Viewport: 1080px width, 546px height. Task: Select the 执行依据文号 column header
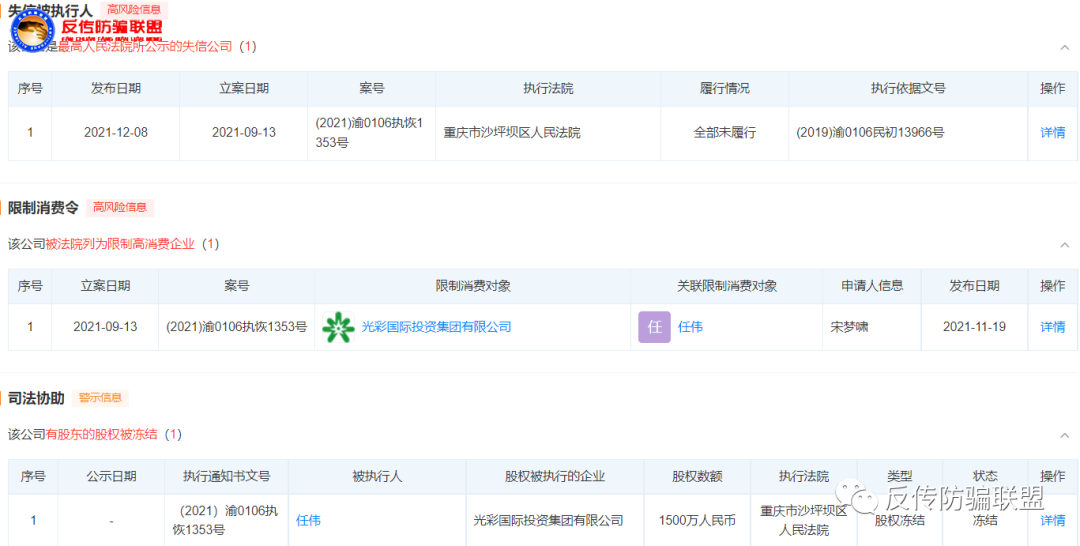click(x=908, y=89)
